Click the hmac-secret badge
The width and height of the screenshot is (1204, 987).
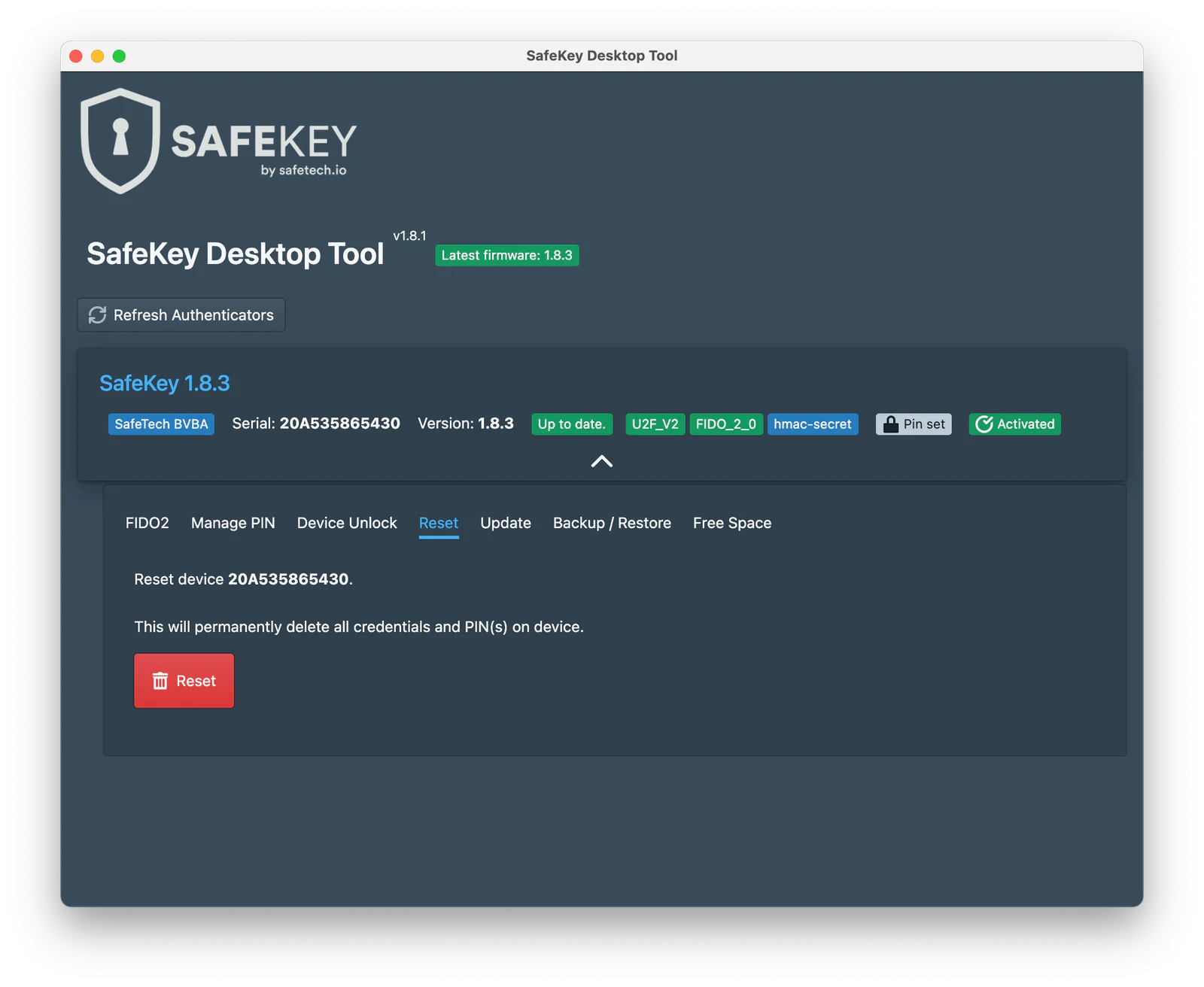[x=813, y=424]
